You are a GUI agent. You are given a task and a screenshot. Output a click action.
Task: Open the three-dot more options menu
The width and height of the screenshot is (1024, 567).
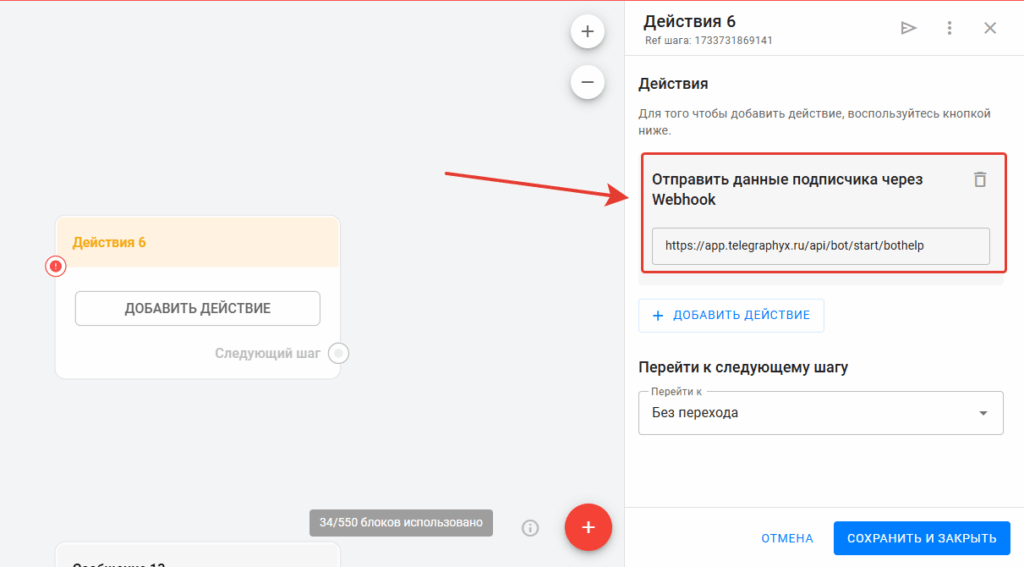coord(949,28)
